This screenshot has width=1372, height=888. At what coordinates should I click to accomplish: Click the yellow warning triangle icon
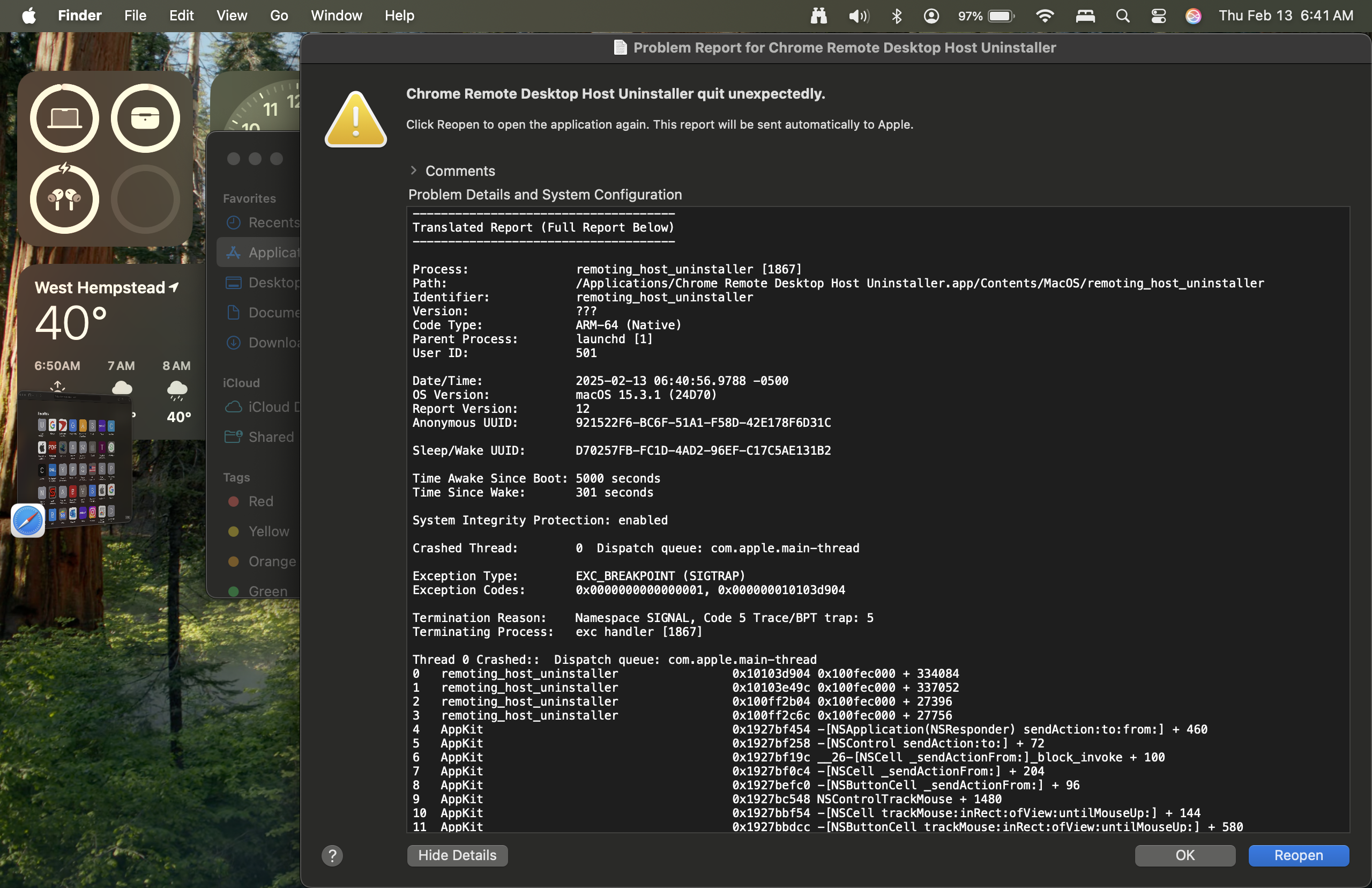pyautogui.click(x=355, y=120)
